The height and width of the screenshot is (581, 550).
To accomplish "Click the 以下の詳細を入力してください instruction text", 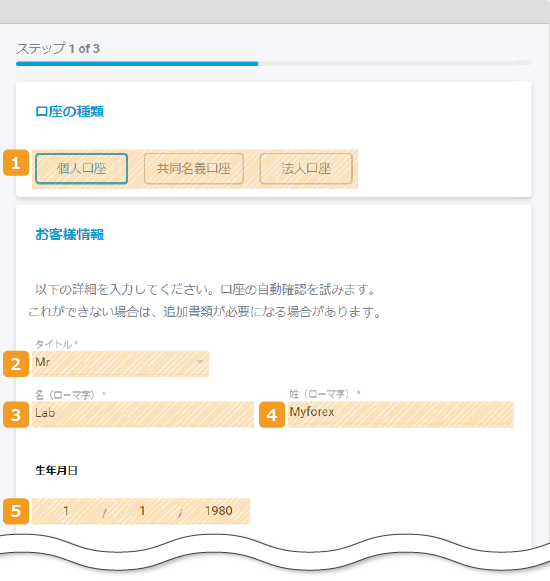I will 205,301.
